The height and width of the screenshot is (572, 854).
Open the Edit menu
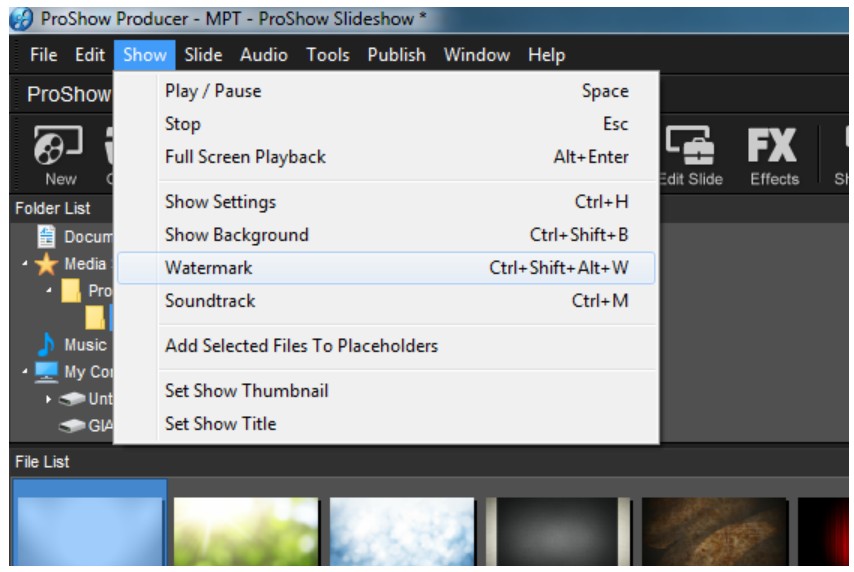[x=90, y=55]
